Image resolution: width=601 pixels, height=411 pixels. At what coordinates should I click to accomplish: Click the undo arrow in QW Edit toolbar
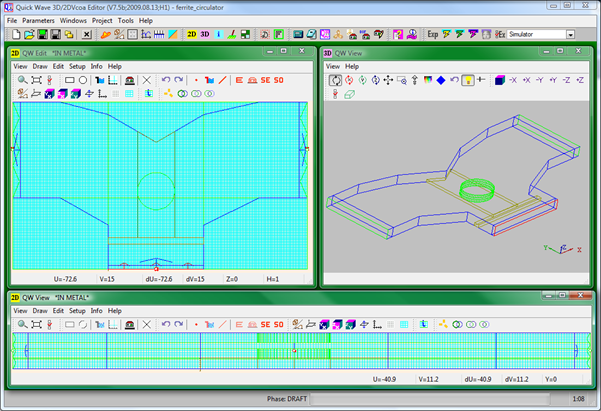(166, 79)
